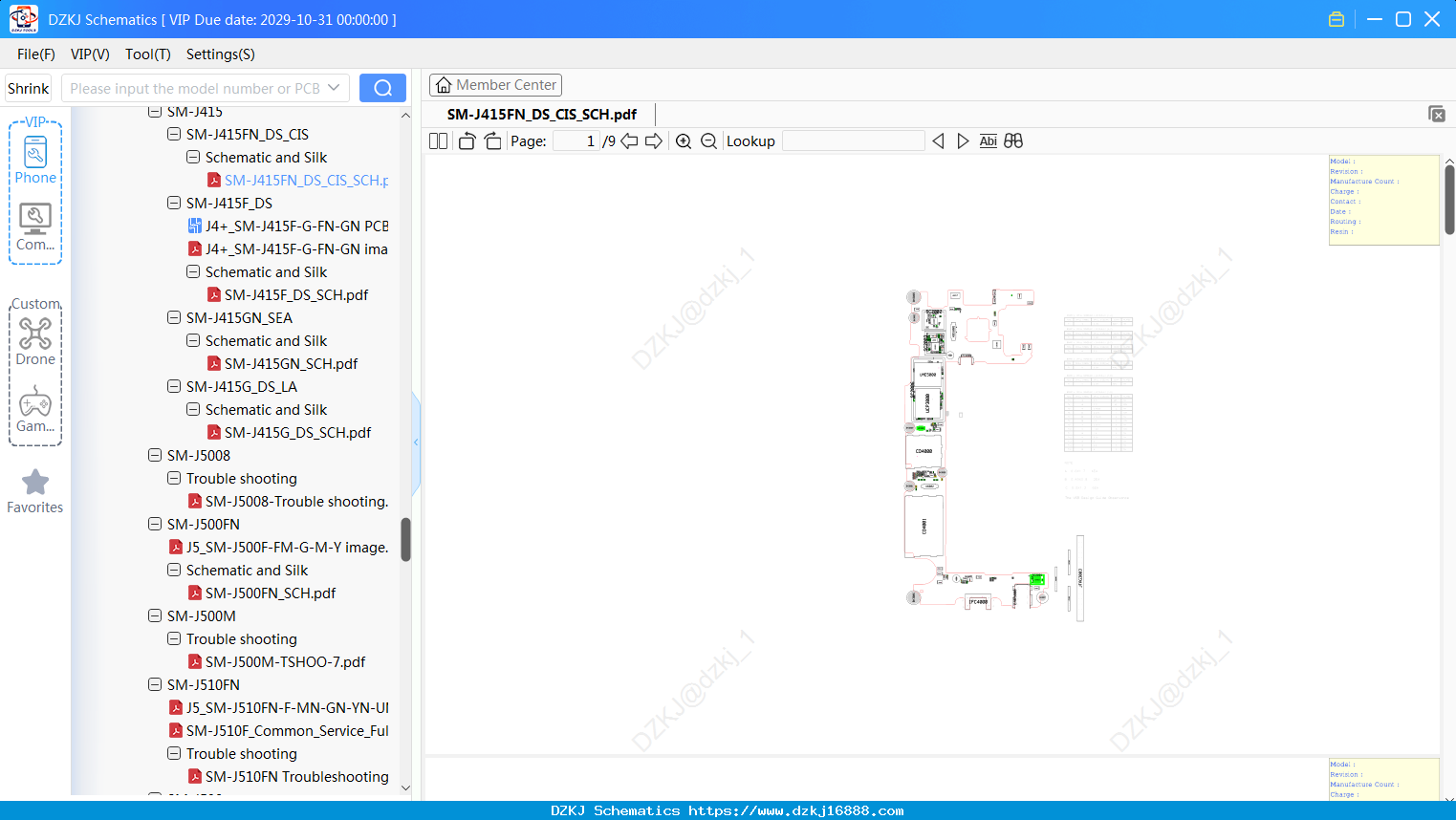Go to next page arrow icon

(654, 141)
